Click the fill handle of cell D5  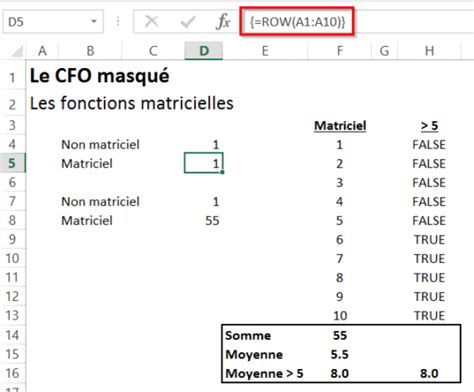pos(222,172)
